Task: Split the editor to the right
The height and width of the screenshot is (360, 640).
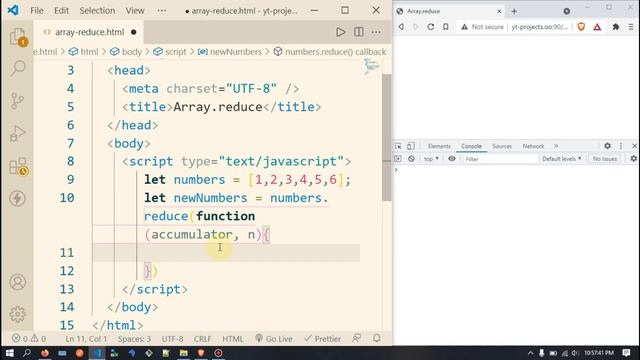Action: (359, 32)
